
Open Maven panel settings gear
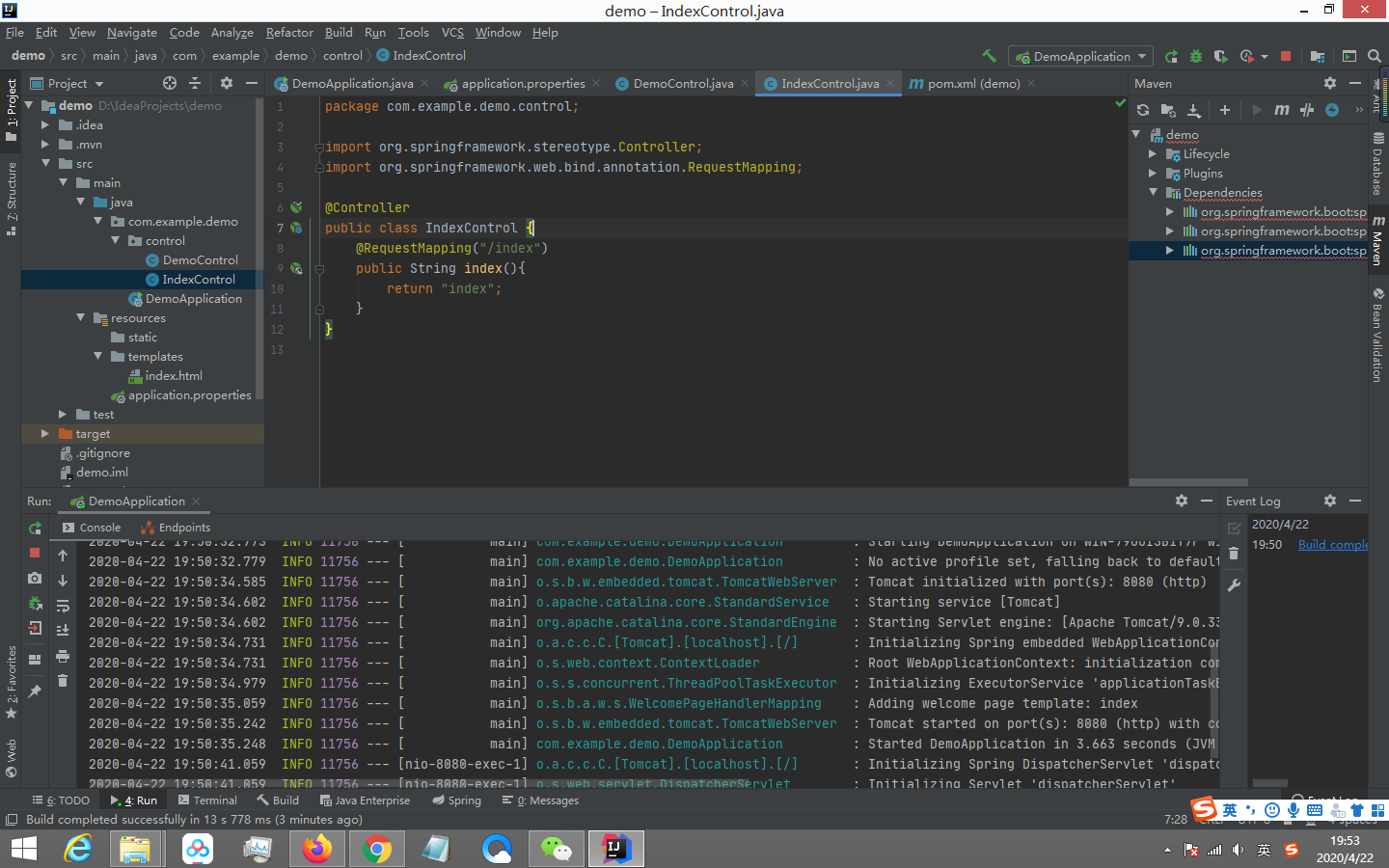[1330, 83]
